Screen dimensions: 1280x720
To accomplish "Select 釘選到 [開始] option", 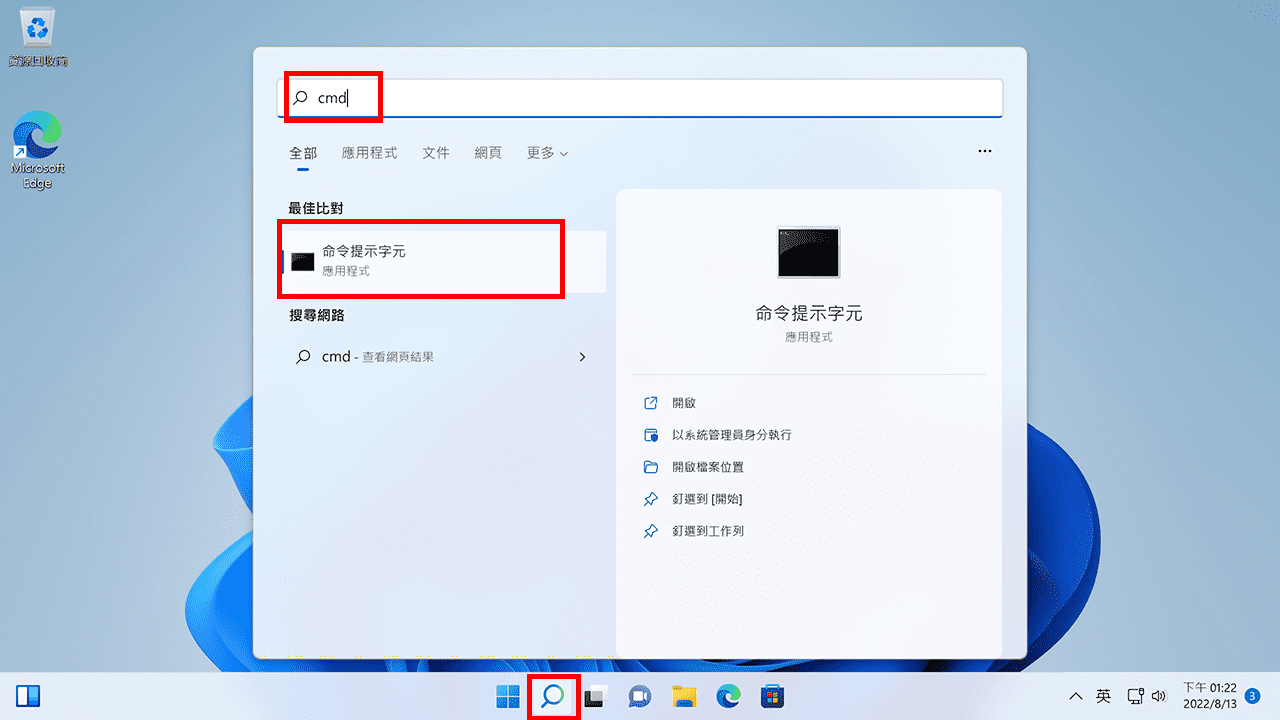I will (x=707, y=499).
